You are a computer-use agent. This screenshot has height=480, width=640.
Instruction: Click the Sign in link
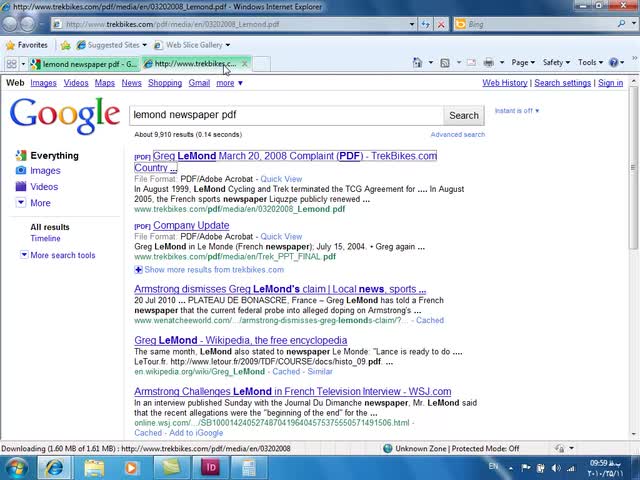tap(611, 83)
